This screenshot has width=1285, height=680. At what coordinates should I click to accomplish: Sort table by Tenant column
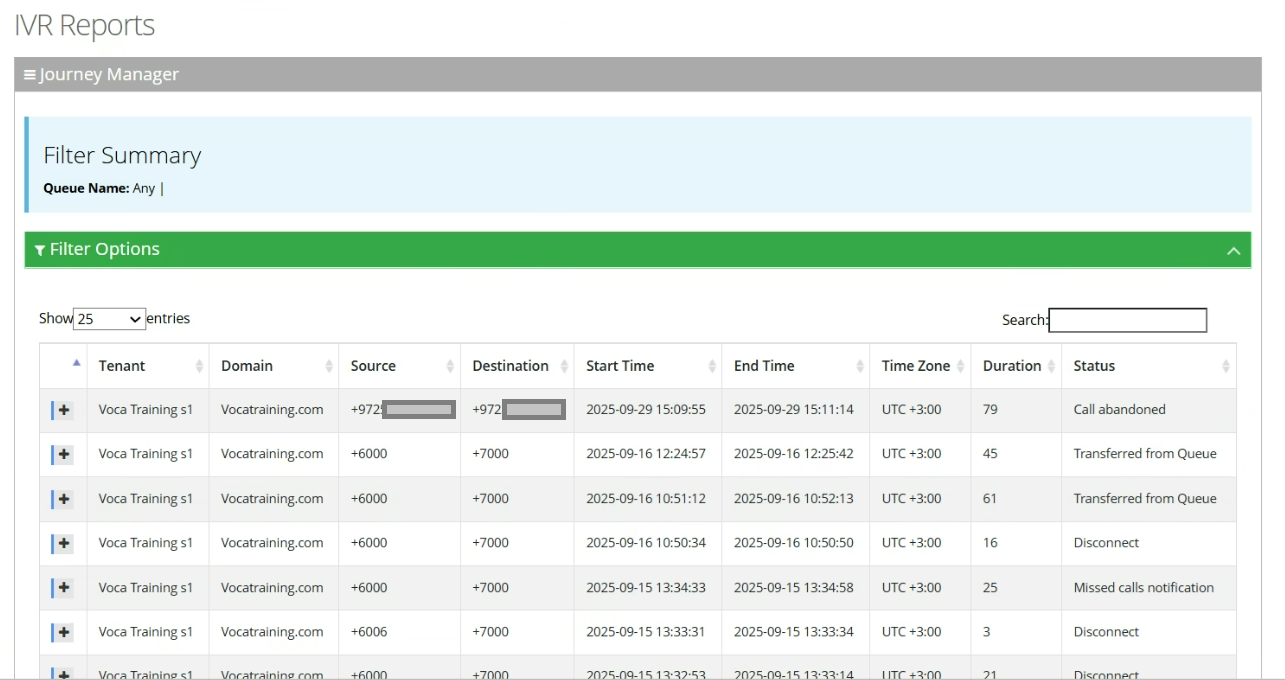pyautogui.click(x=147, y=366)
